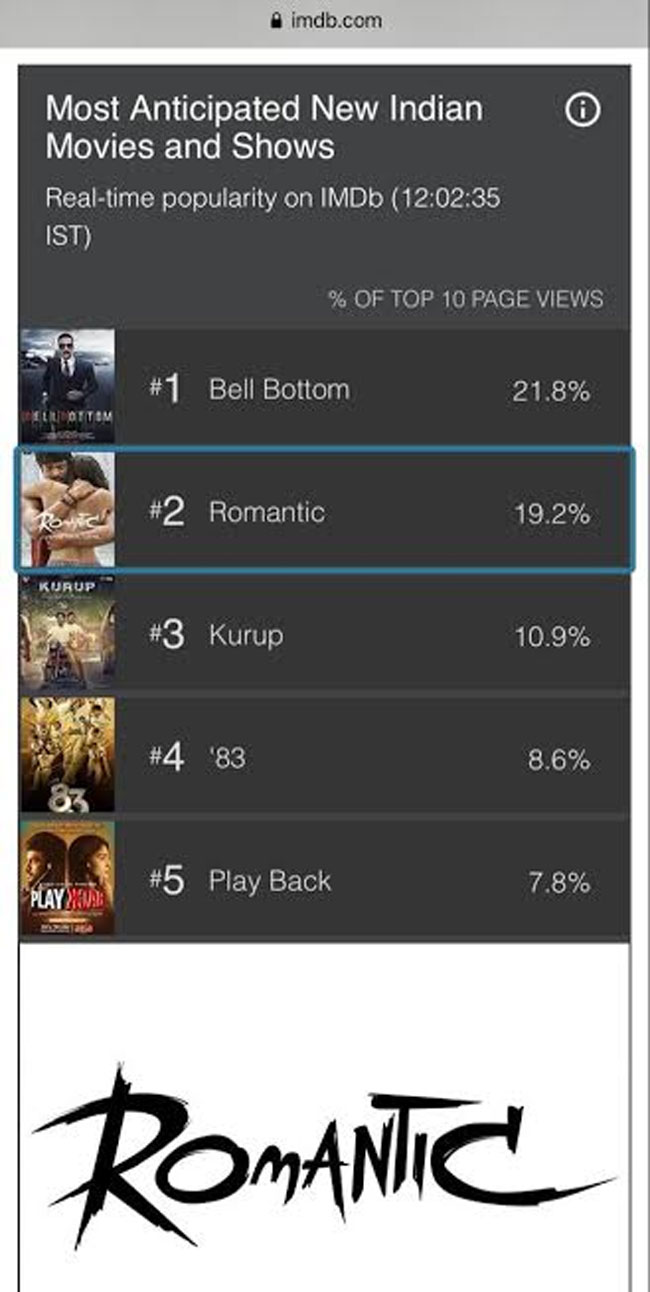This screenshot has width=650, height=1292.
Task: Click the Most Anticipated New Indian Movies heading
Action: (x=265, y=127)
